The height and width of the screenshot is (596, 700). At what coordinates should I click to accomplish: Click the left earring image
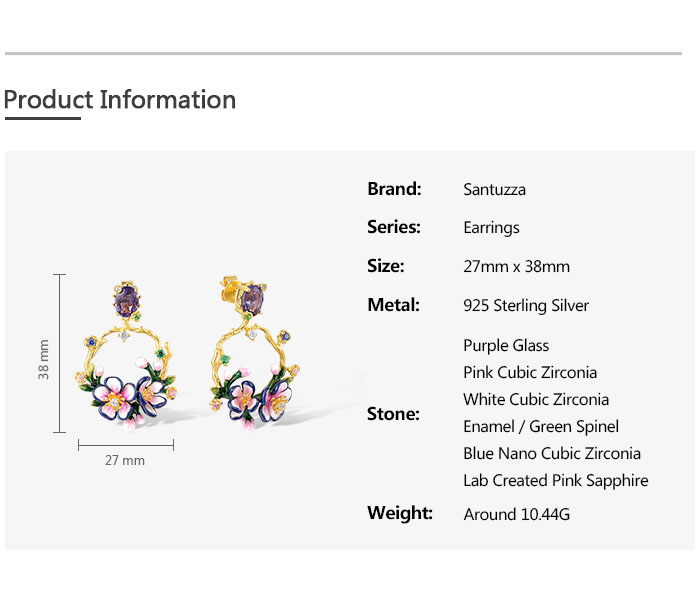pyautogui.click(x=127, y=360)
